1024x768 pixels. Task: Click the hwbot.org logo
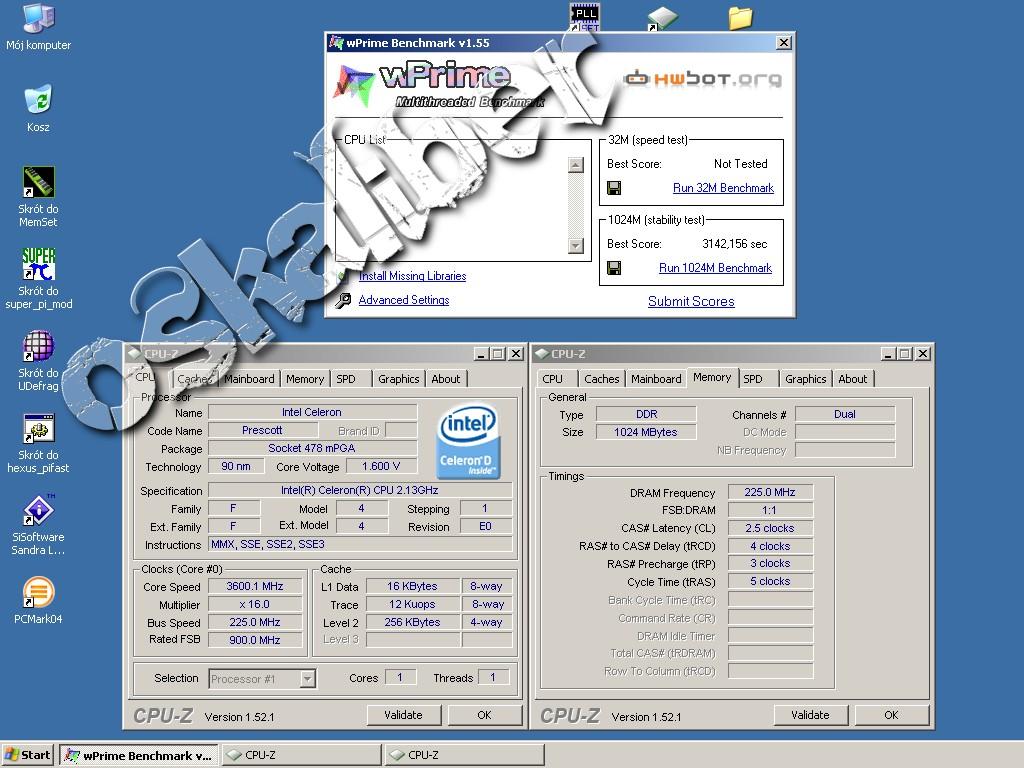point(703,79)
